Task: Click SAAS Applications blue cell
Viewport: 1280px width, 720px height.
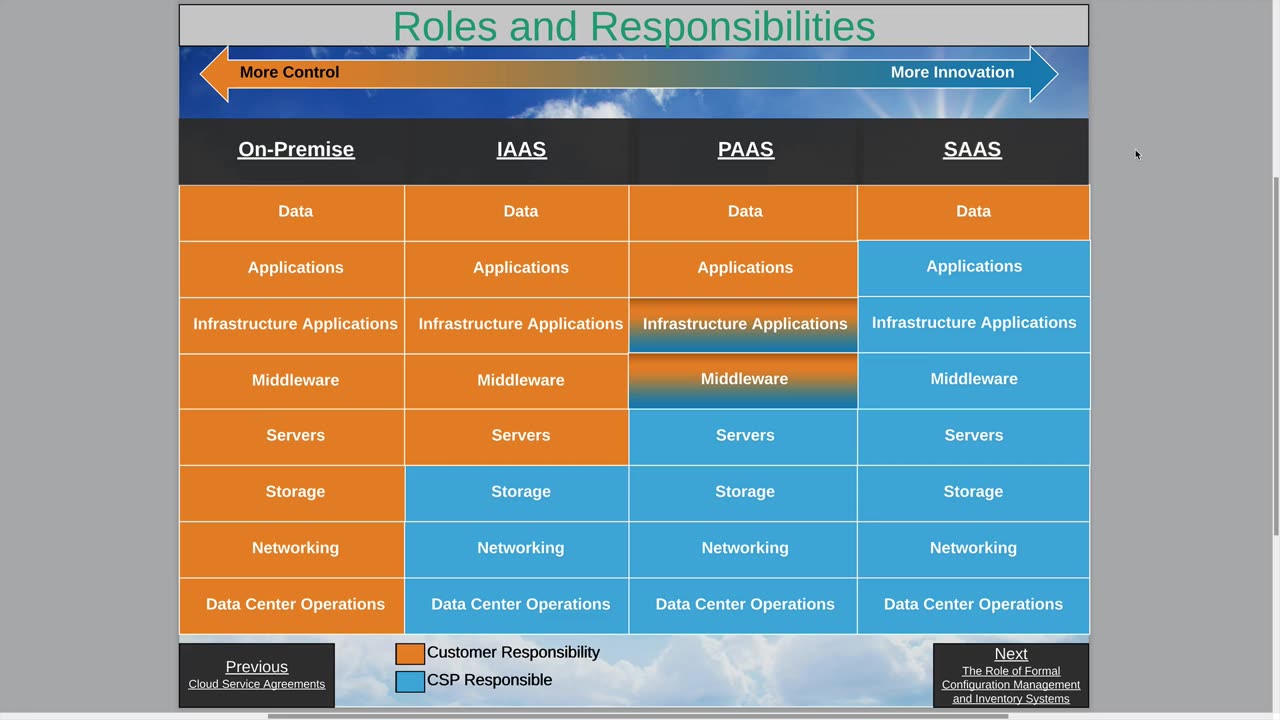Action: pos(973,267)
